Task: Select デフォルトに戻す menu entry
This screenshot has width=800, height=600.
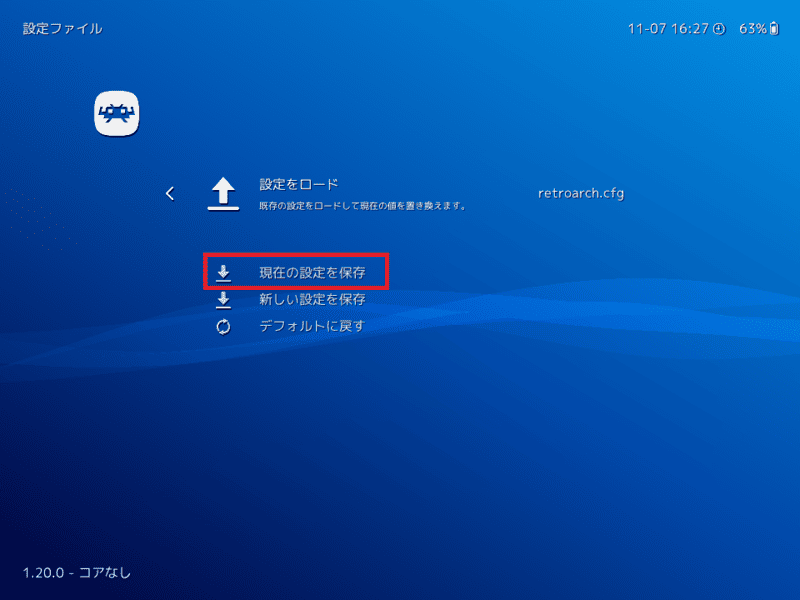Action: click(x=312, y=326)
